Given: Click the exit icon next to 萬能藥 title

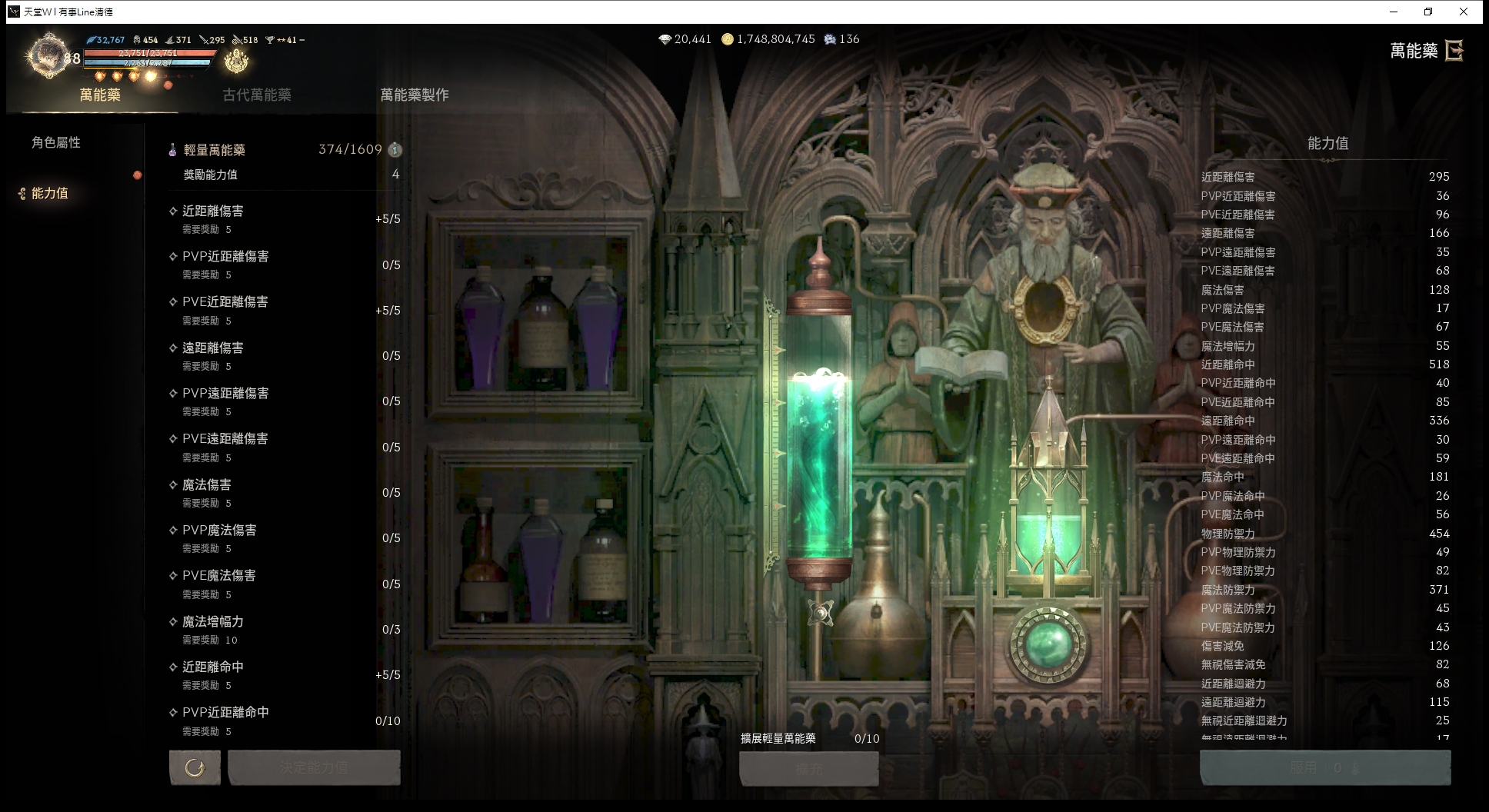Looking at the screenshot, I should pyautogui.click(x=1454, y=51).
